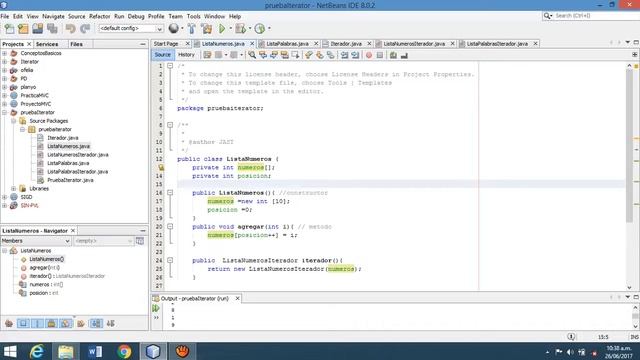Open dropdown arrow next to Run Project
This screenshot has width=640, height=360.
tap(230, 29)
